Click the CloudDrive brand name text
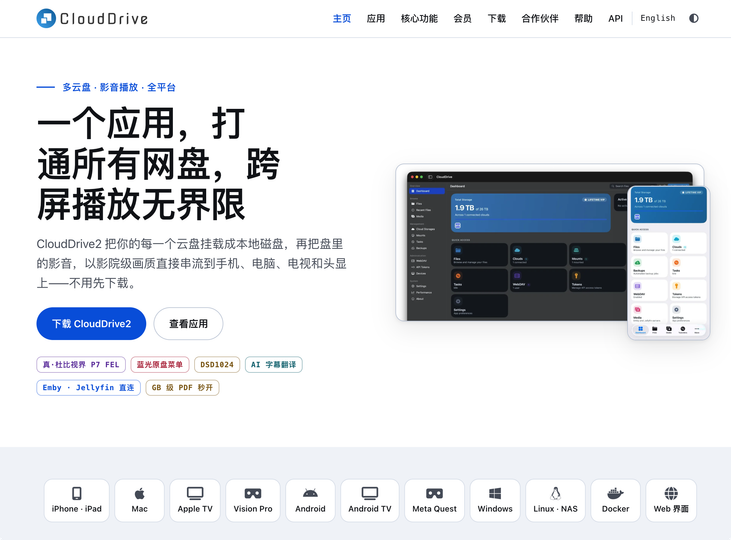The image size is (731, 540). 104,19
